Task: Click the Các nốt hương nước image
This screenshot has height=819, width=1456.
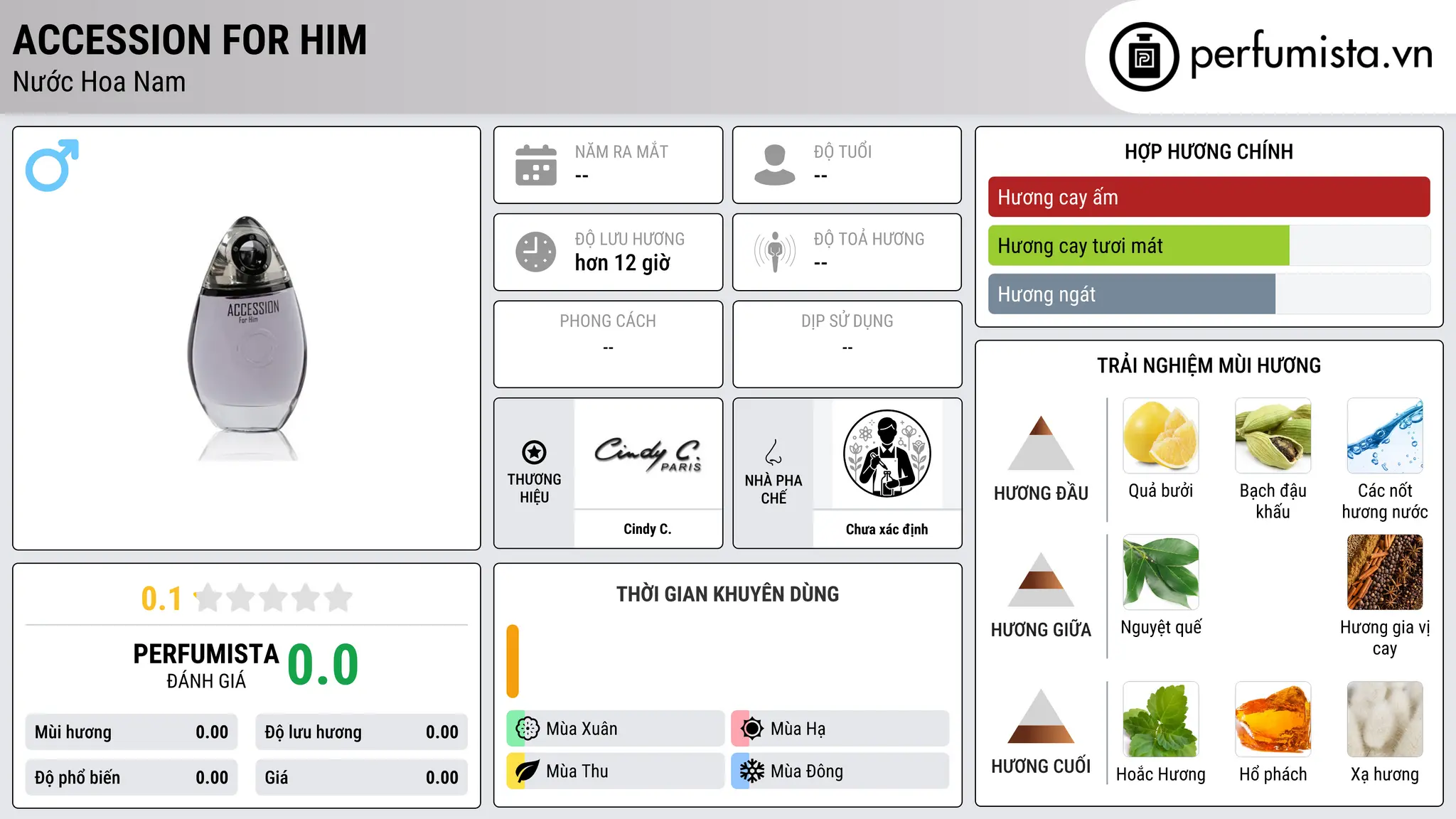Action: [x=1385, y=436]
